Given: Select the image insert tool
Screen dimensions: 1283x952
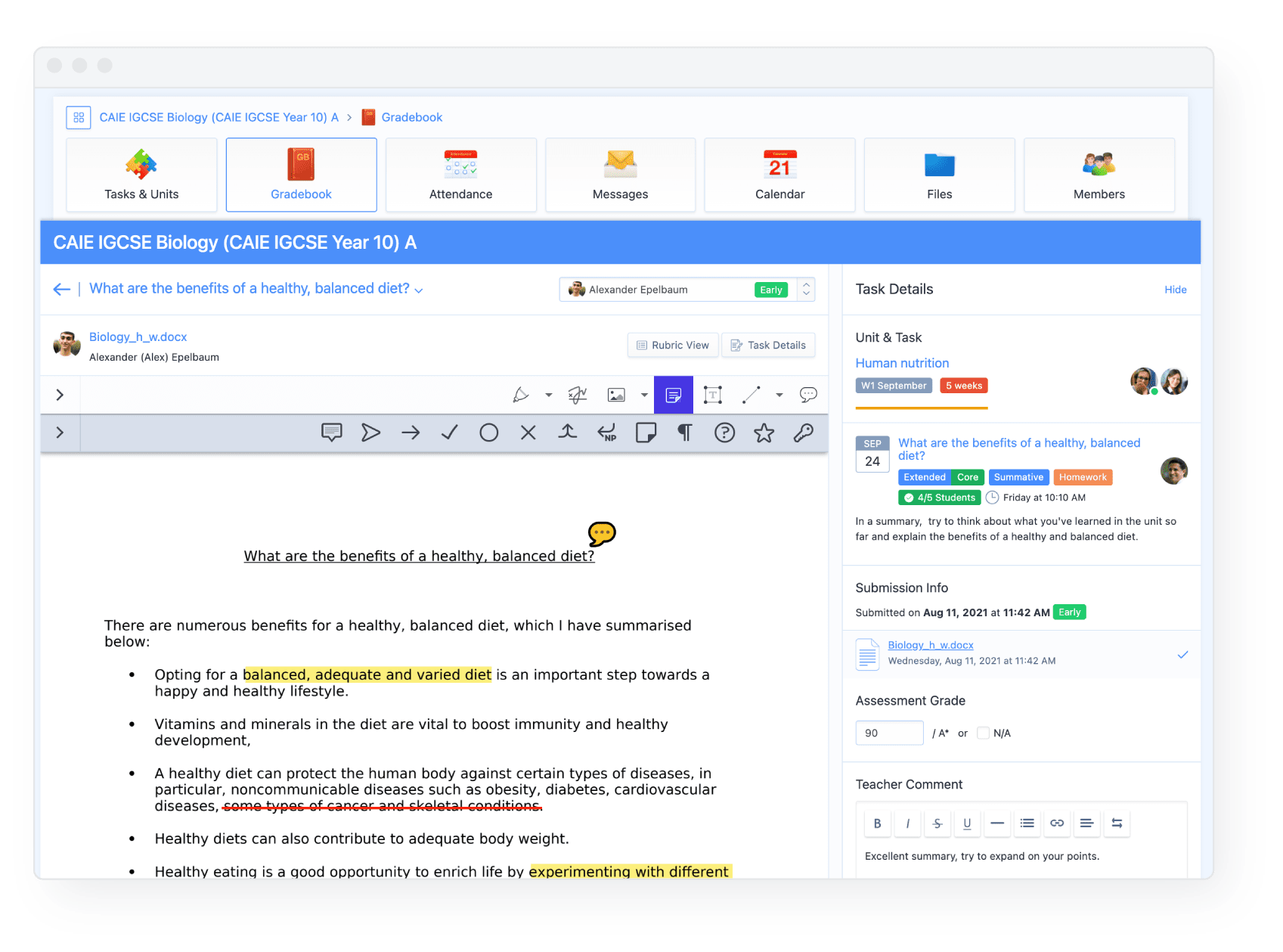Looking at the screenshot, I should 617,395.
